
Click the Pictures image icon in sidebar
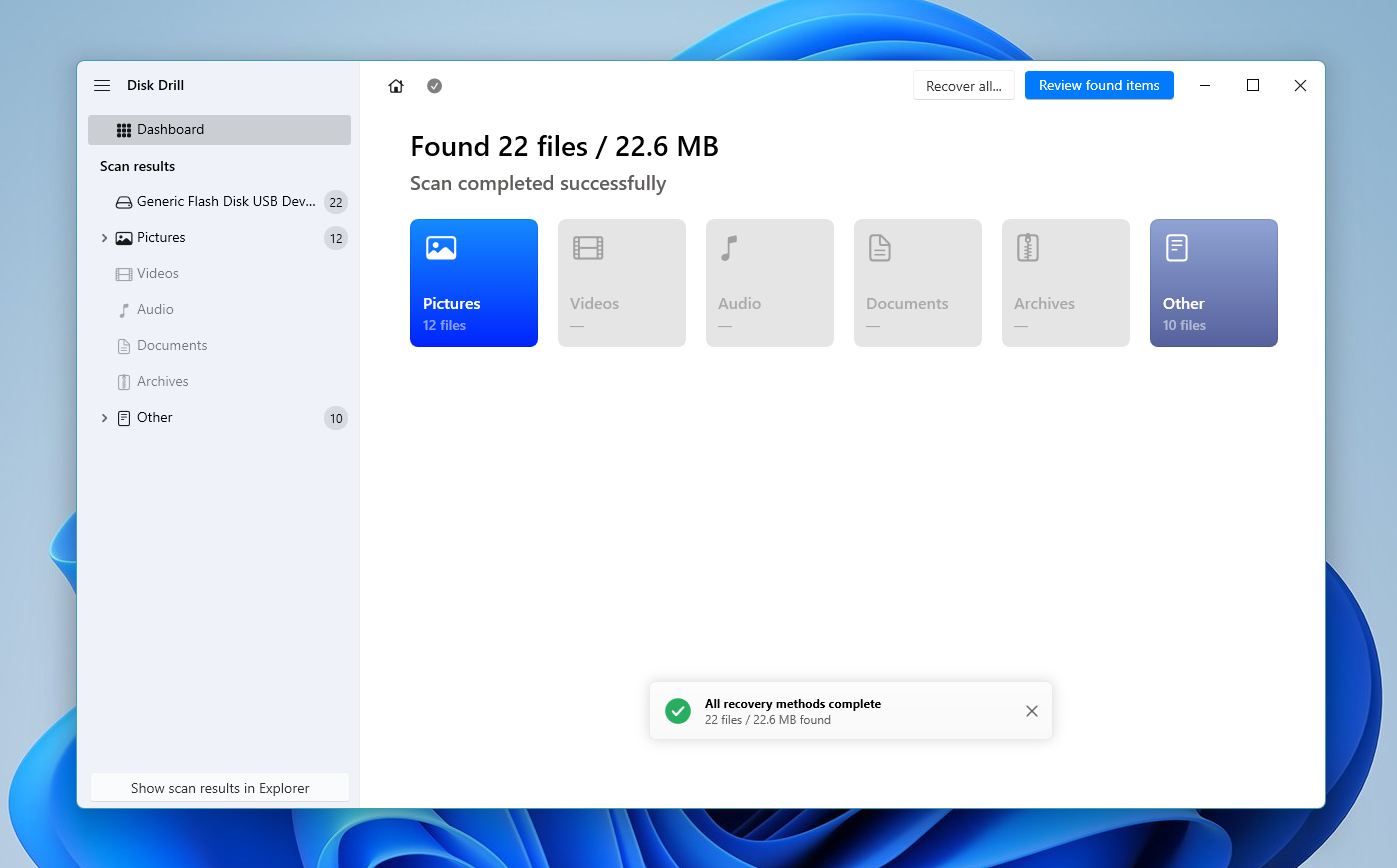click(x=124, y=238)
